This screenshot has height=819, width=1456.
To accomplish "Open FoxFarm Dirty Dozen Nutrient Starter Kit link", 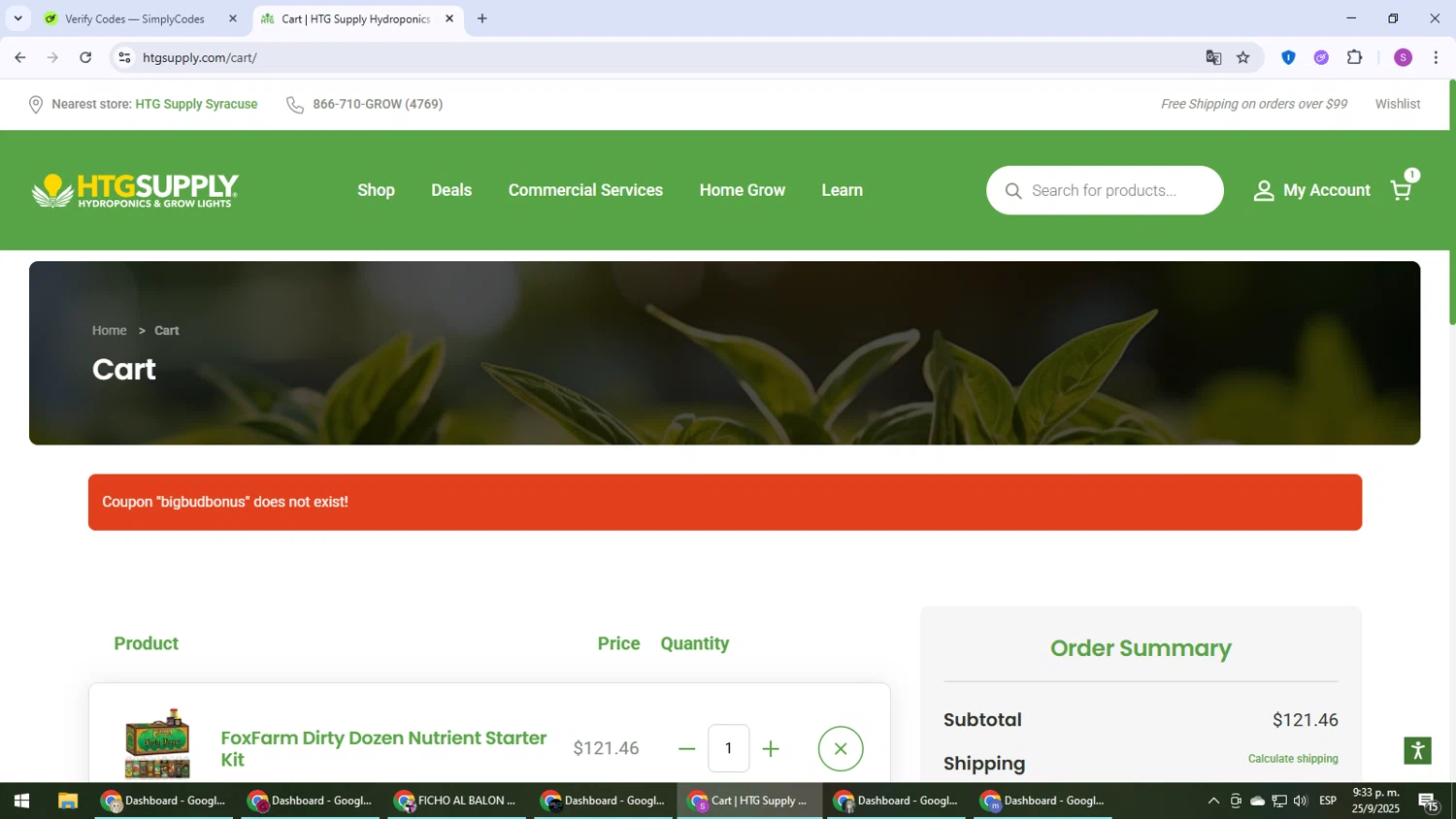I will coord(383,748).
